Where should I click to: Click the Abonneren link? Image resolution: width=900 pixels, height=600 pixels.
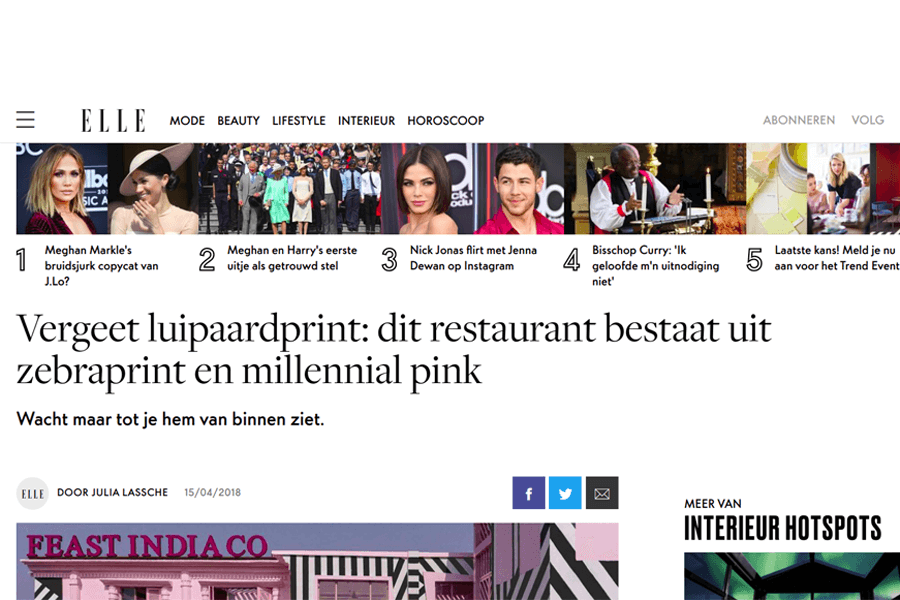click(799, 120)
